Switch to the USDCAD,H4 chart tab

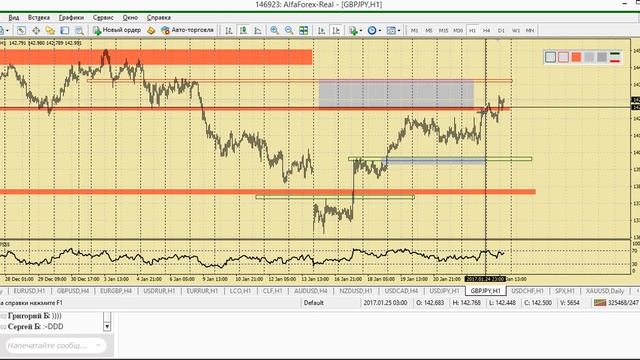pyautogui.click(x=401, y=291)
